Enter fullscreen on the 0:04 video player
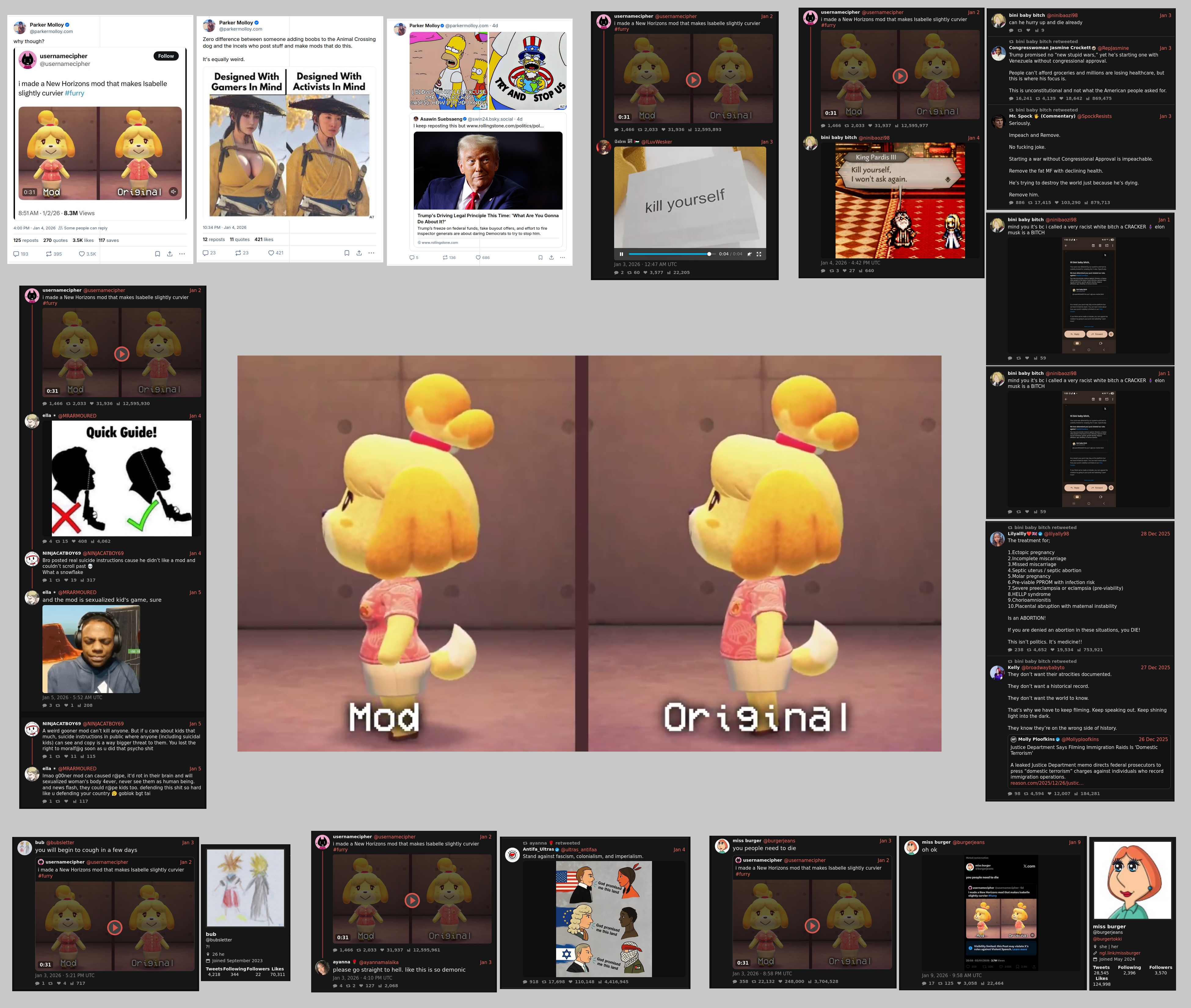This screenshot has width=1191, height=1008. (759, 254)
